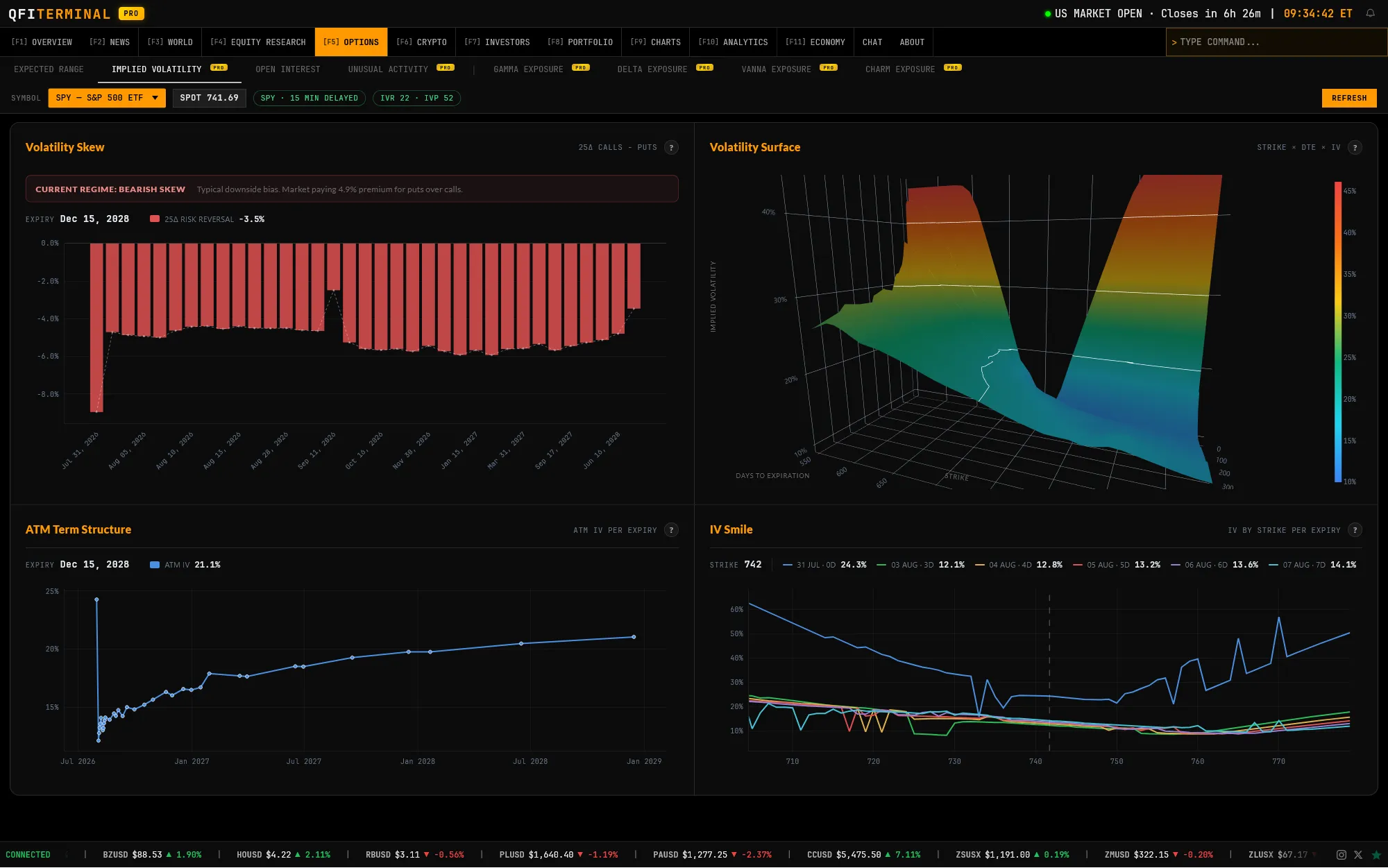Open the Chat menu item
Image resolution: width=1388 pixels, height=868 pixels.
[872, 42]
